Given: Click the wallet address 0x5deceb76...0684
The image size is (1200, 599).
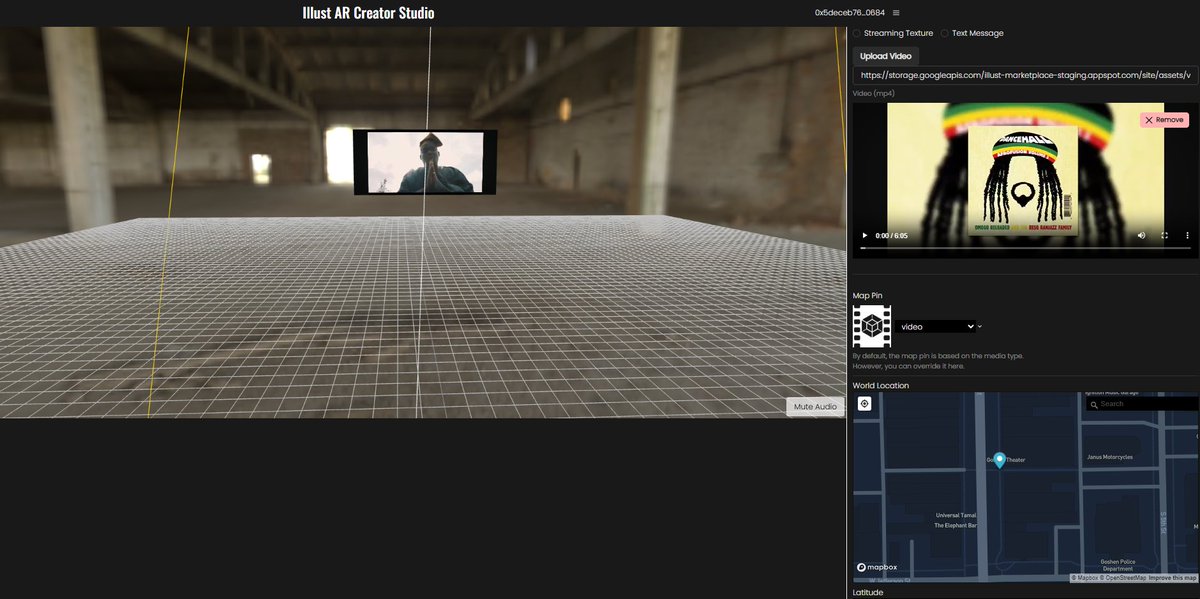Looking at the screenshot, I should coord(849,13).
